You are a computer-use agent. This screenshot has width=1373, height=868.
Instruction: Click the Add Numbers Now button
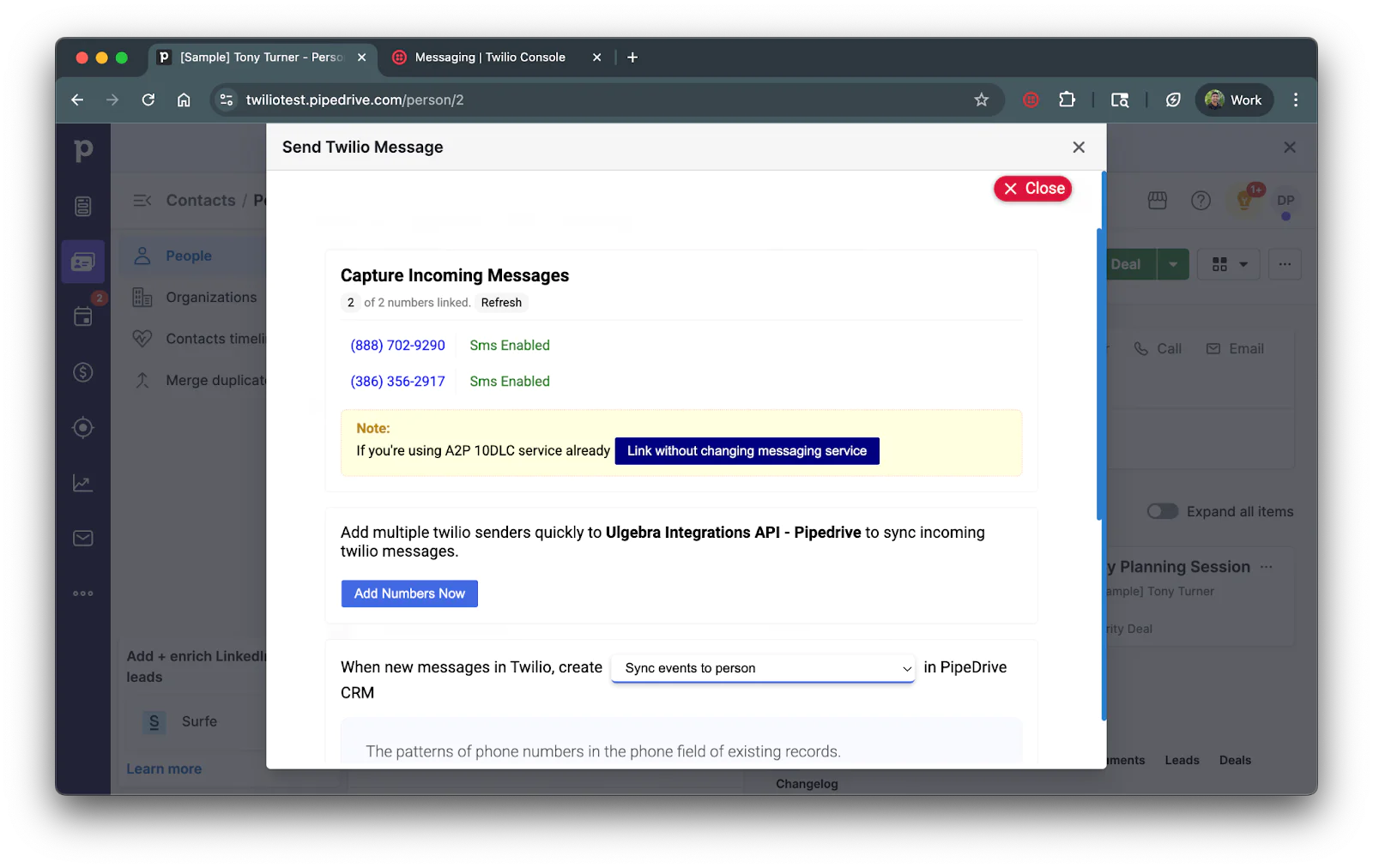(x=409, y=594)
